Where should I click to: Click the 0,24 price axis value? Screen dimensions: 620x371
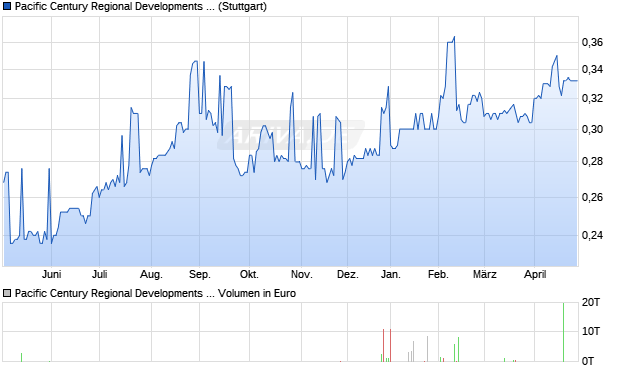click(592, 235)
